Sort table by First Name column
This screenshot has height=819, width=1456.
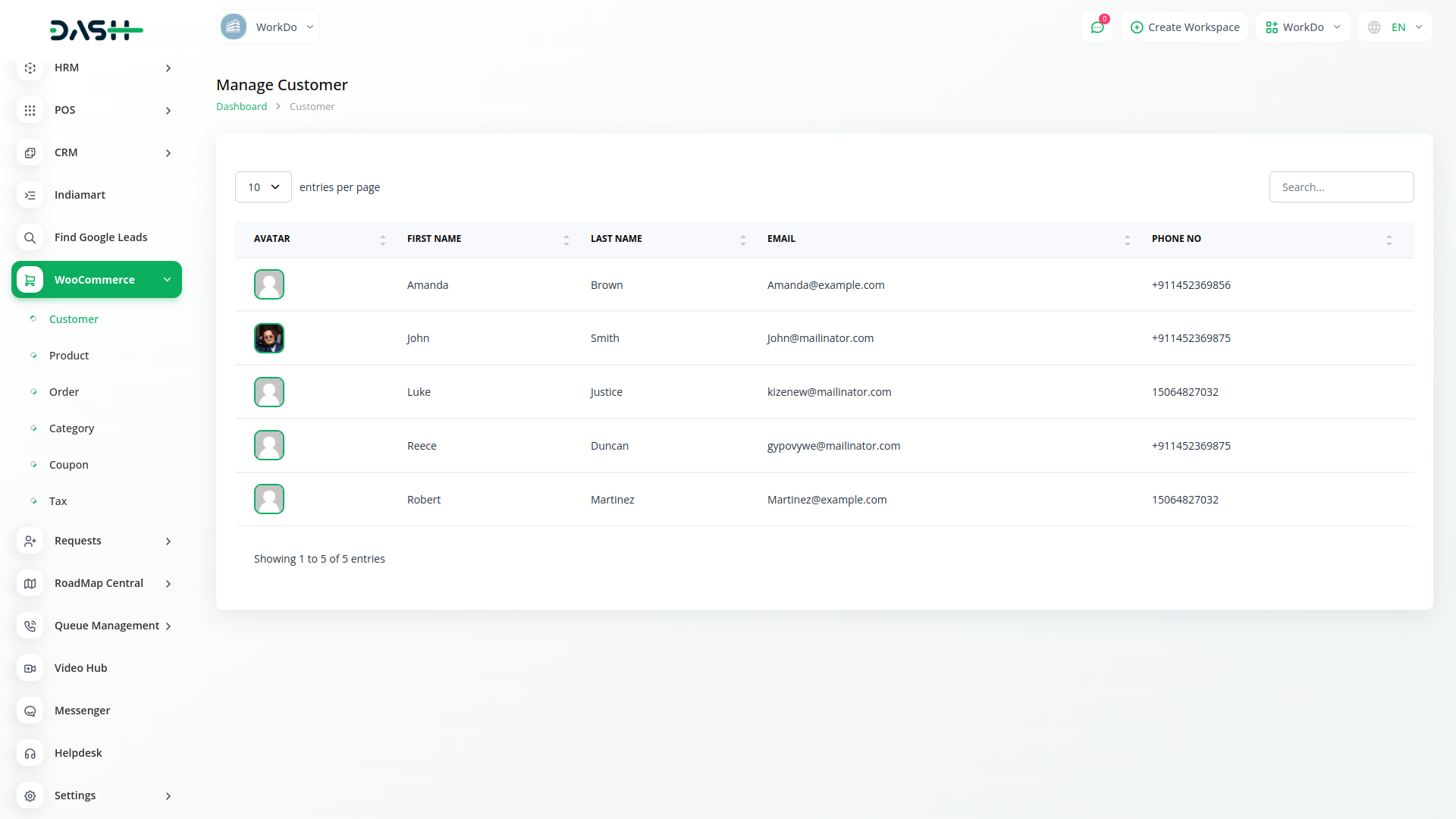click(x=434, y=239)
